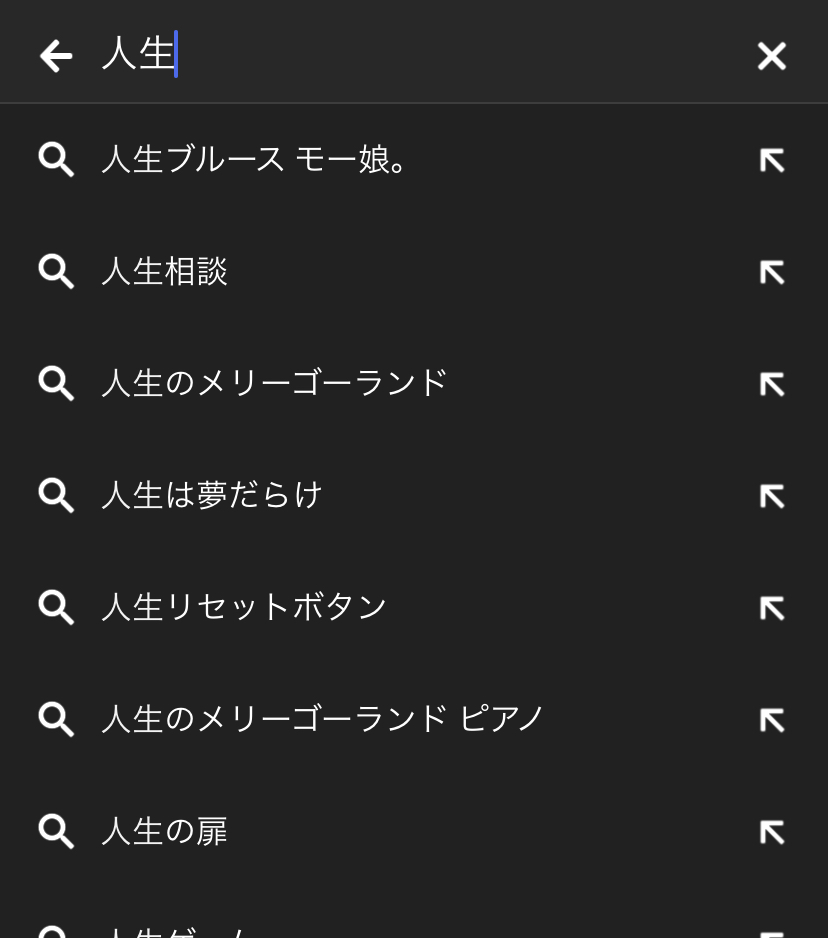Tap the arrow icon next to 人生は夢だらけ
The width and height of the screenshot is (828, 938).
[x=771, y=496]
